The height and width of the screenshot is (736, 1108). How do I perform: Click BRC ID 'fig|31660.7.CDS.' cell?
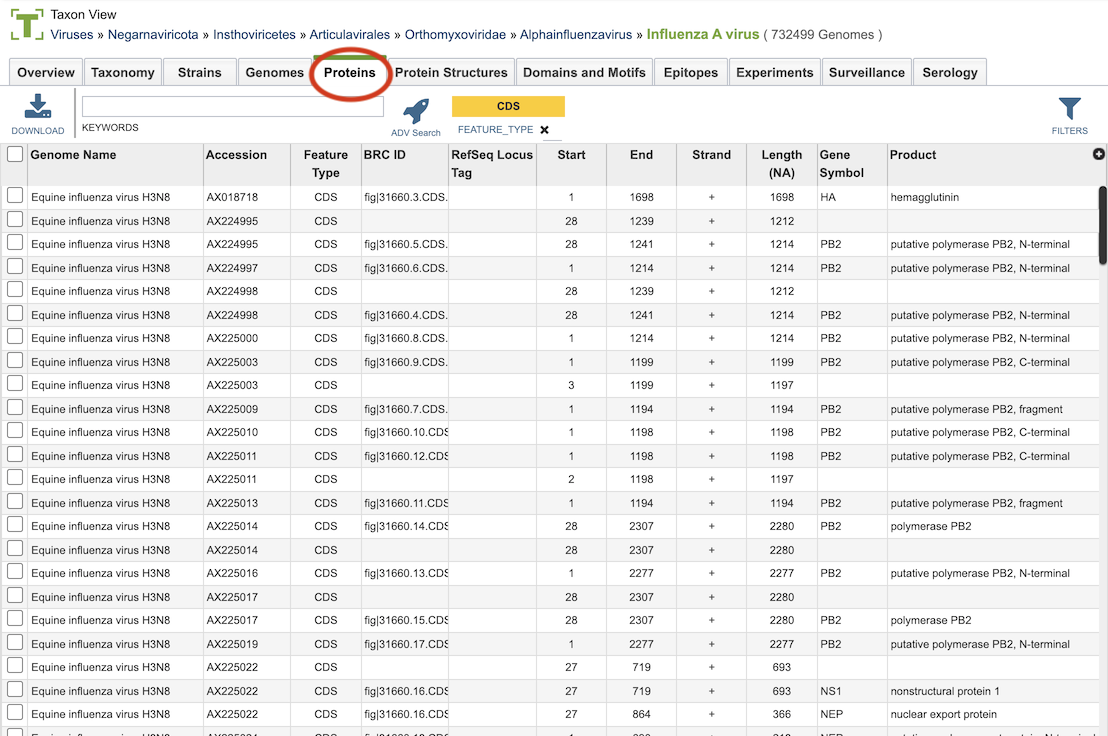pyautogui.click(x=406, y=409)
